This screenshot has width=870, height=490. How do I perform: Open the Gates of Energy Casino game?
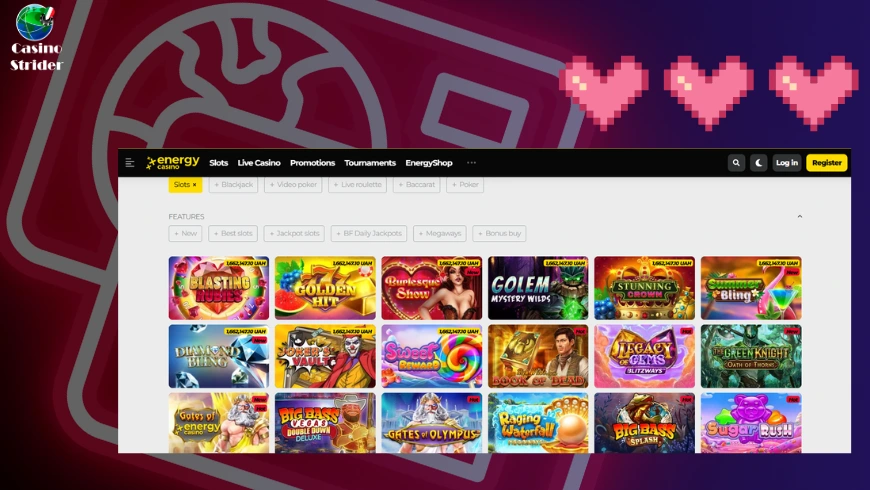219,423
